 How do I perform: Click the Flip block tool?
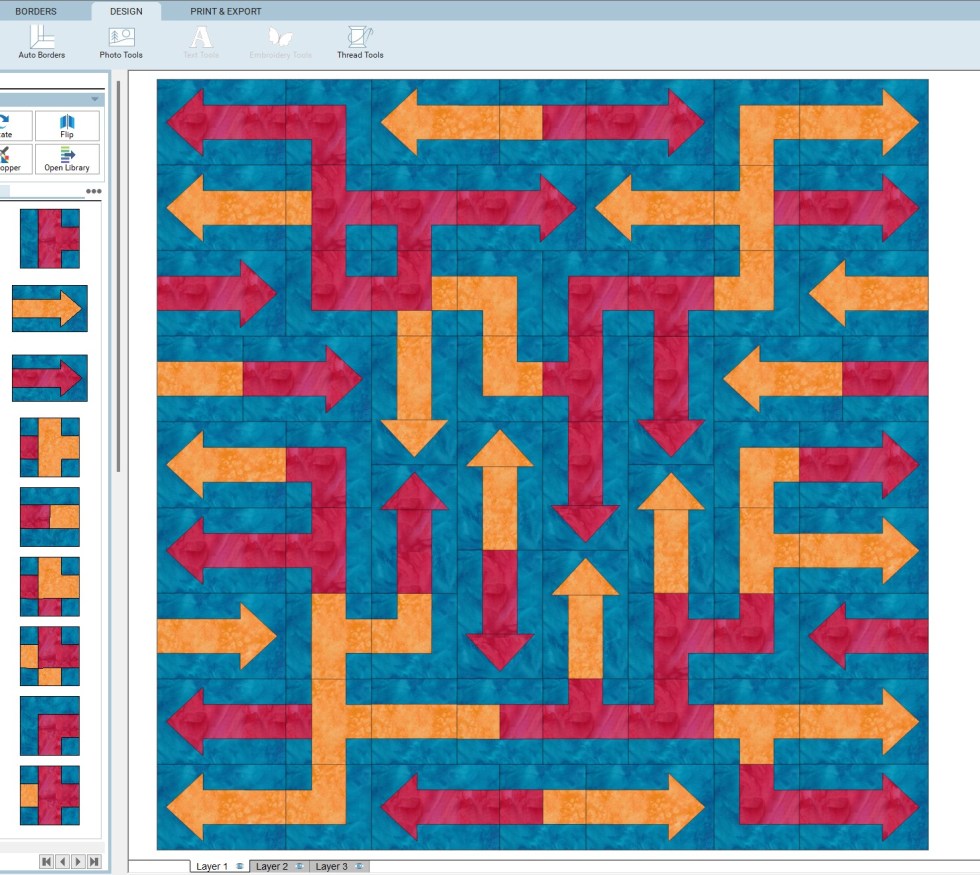pos(67,126)
